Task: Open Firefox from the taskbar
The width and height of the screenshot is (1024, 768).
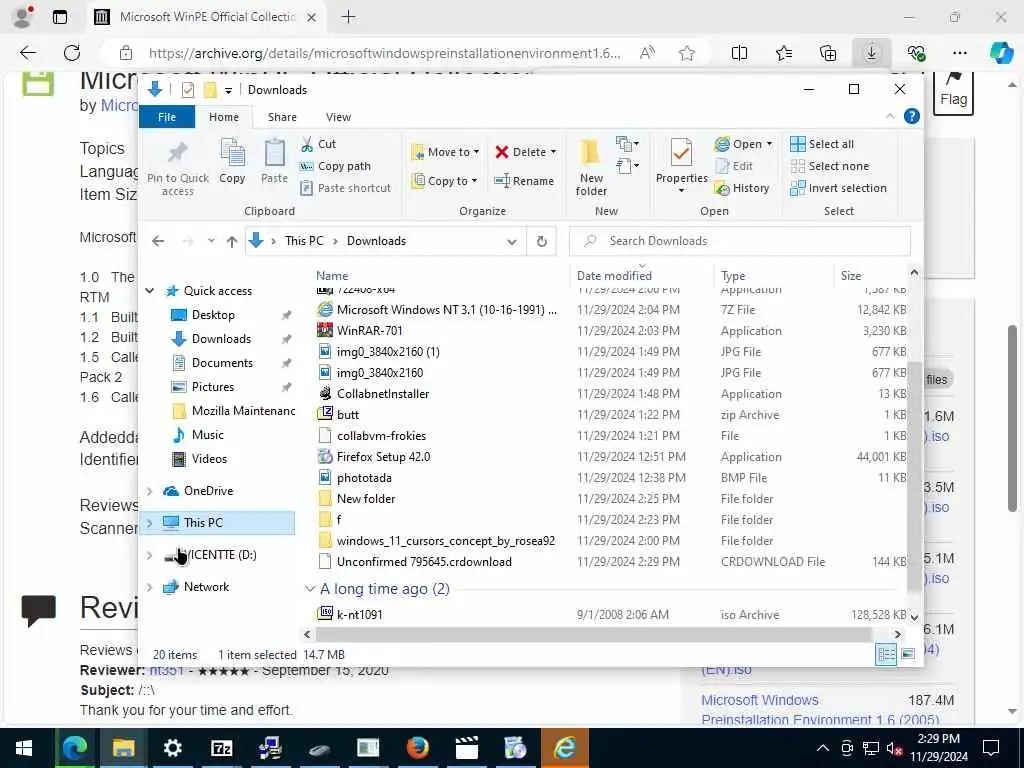Action: 417,748
